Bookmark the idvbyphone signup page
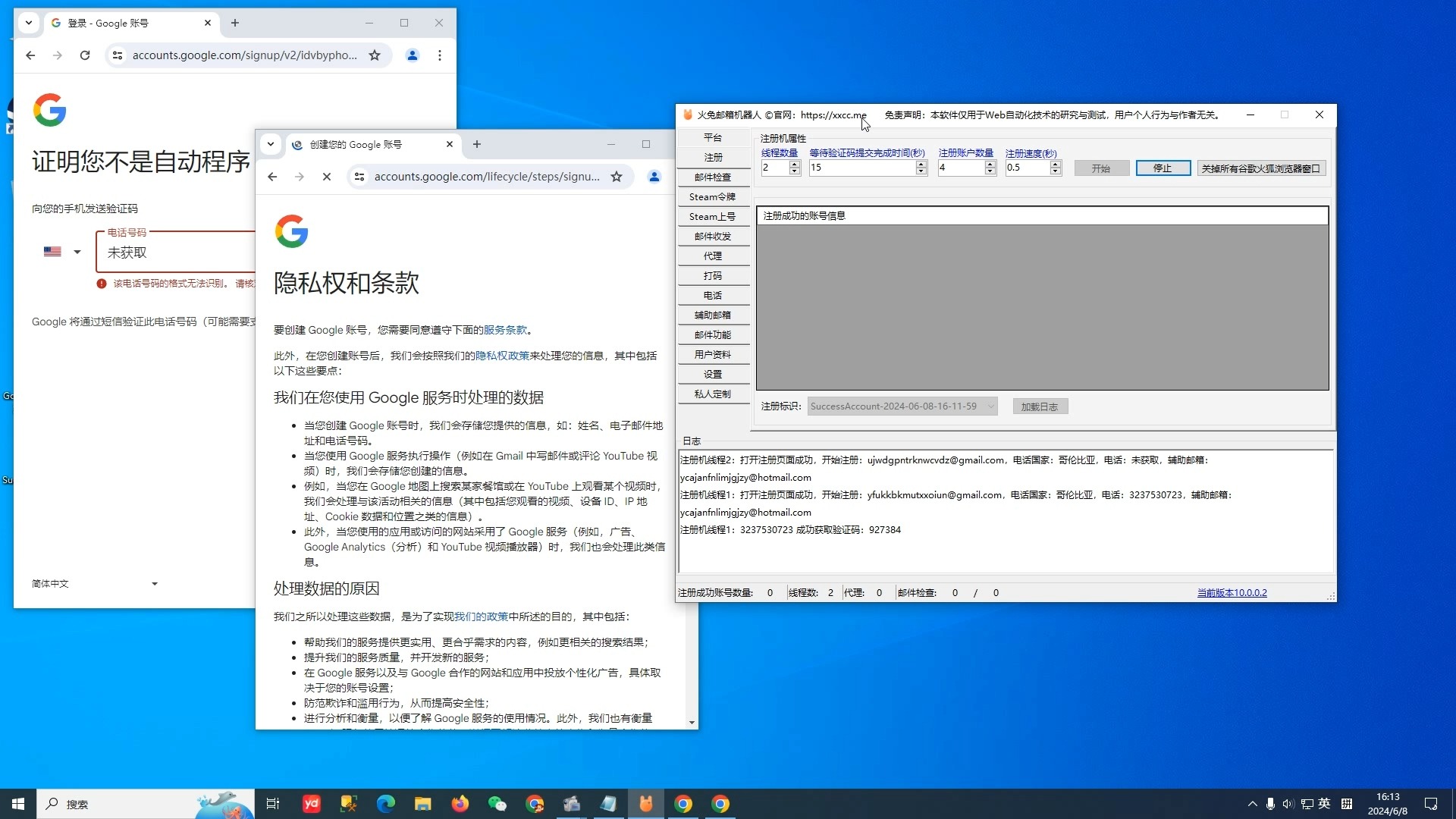 pyautogui.click(x=375, y=55)
